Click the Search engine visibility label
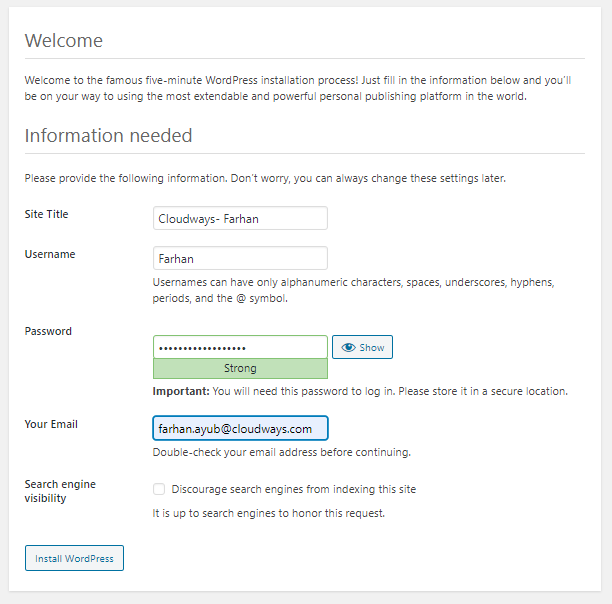Image resolution: width=612 pixels, height=604 pixels. click(60, 491)
